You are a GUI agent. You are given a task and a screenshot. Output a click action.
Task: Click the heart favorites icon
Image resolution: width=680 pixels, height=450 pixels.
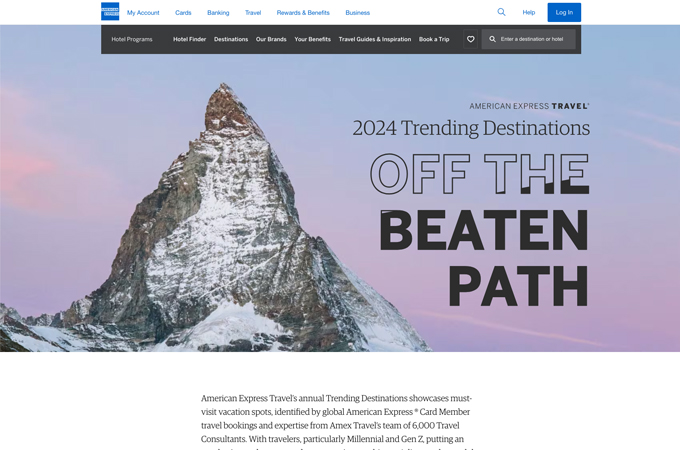point(471,39)
